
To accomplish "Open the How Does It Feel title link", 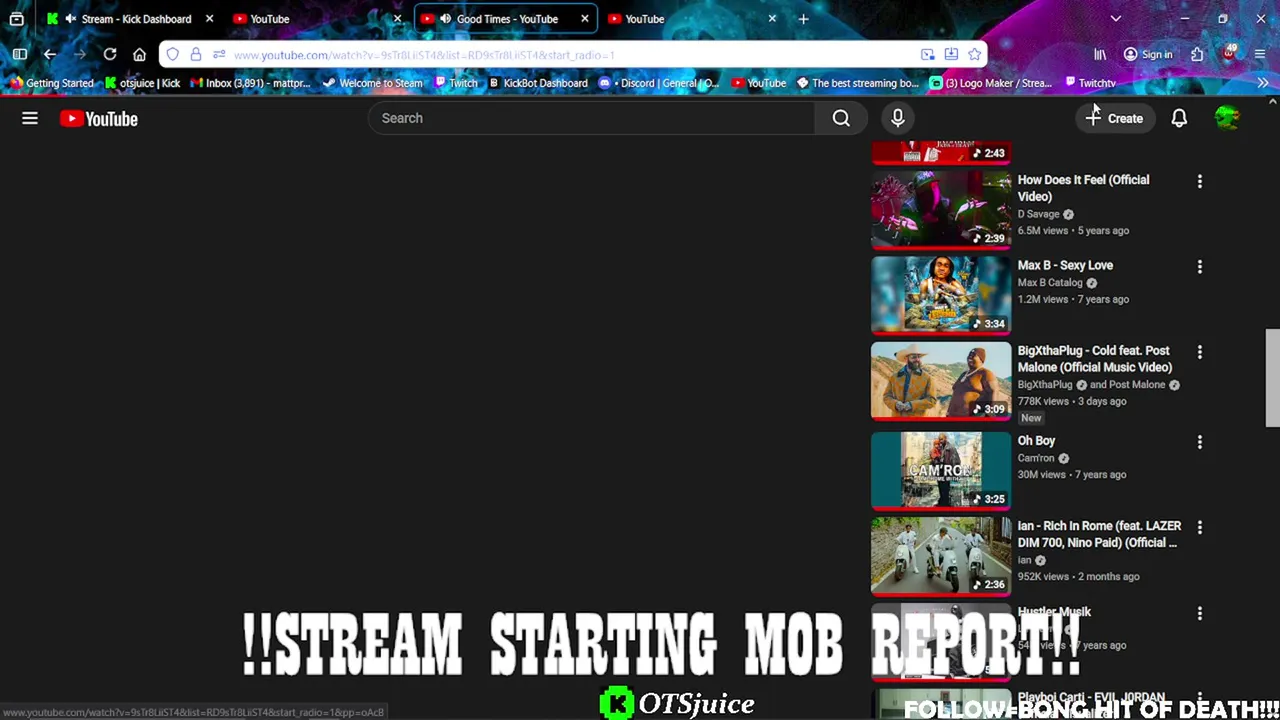I will [1083, 188].
